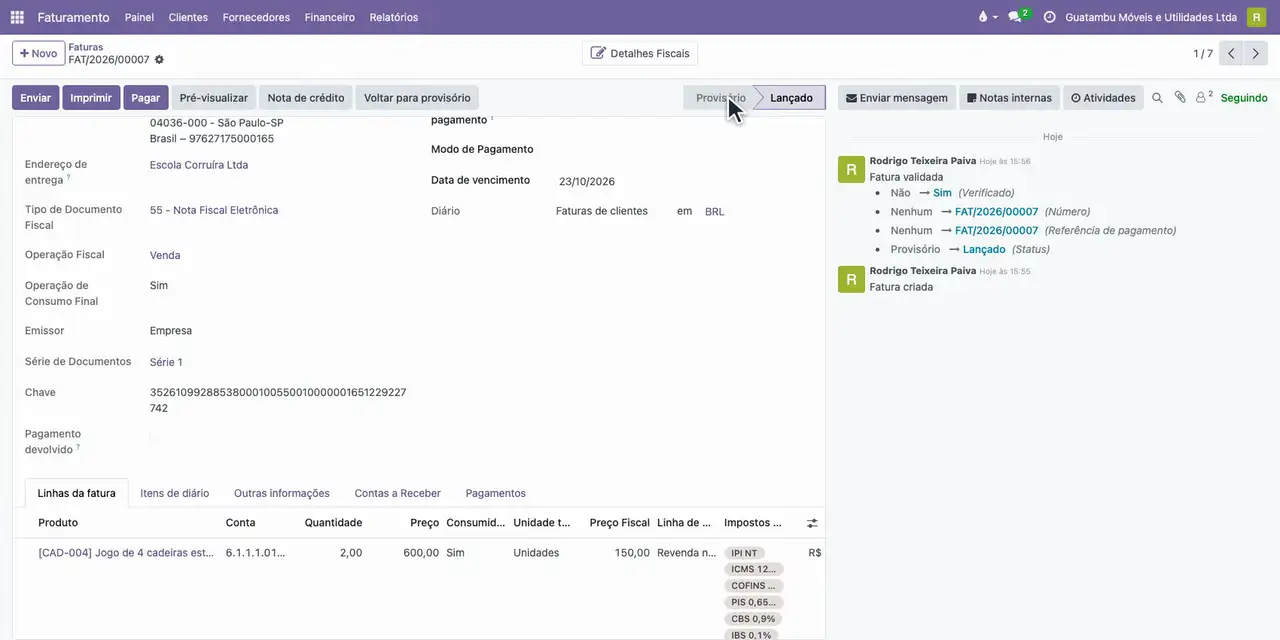The image size is (1280, 640).
Task: Click due date 23/10/2026
Action: click(587, 182)
